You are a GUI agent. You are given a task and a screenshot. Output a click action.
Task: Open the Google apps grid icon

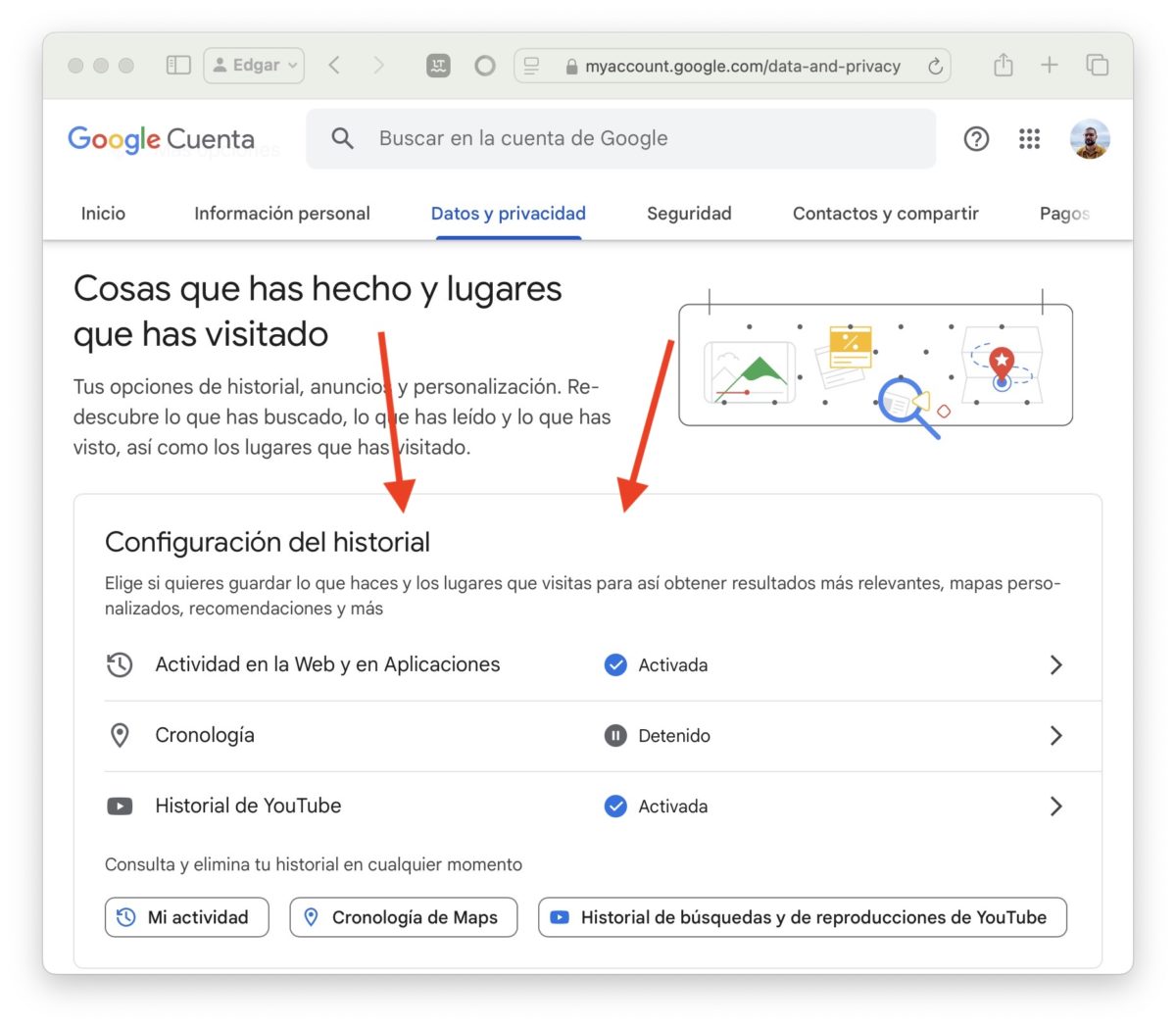pos(1029,139)
